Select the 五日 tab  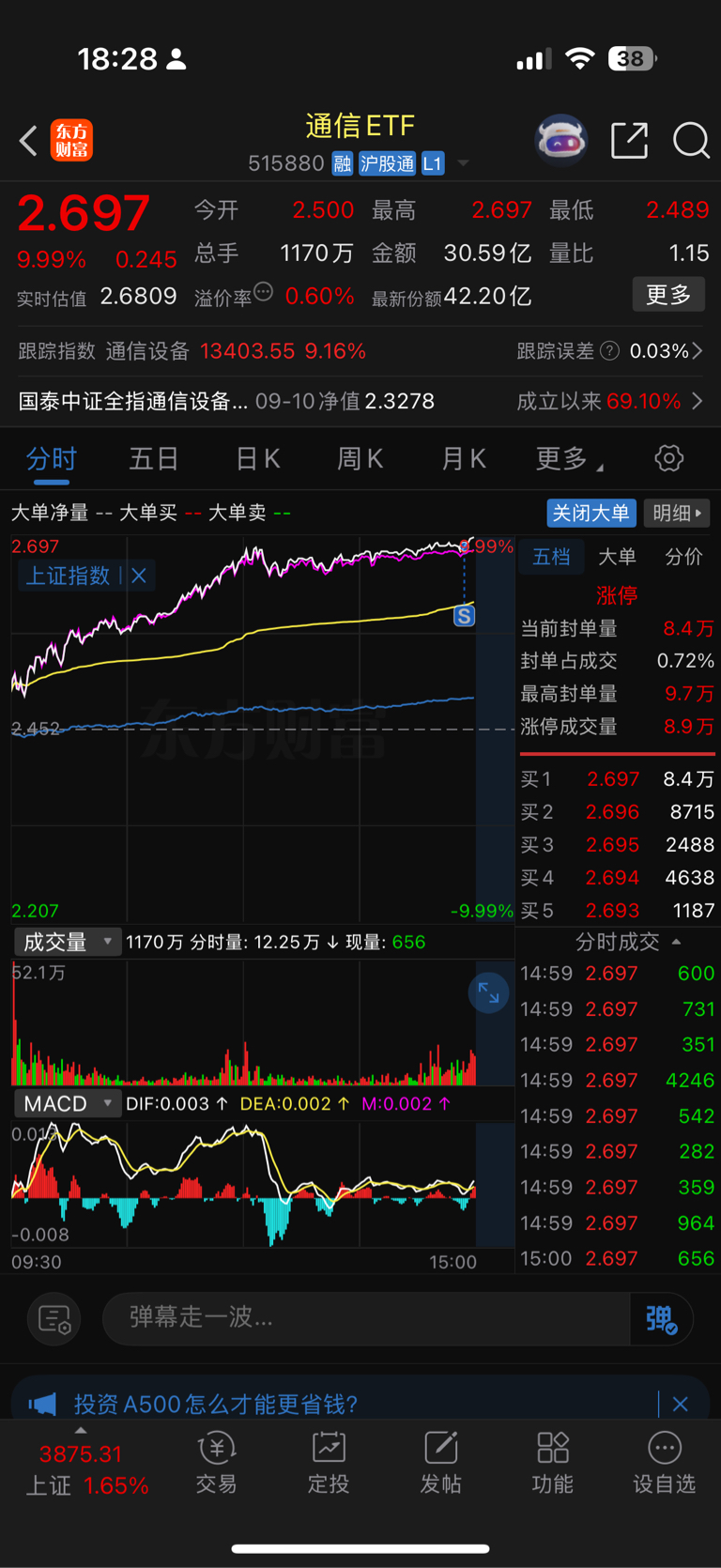point(154,459)
